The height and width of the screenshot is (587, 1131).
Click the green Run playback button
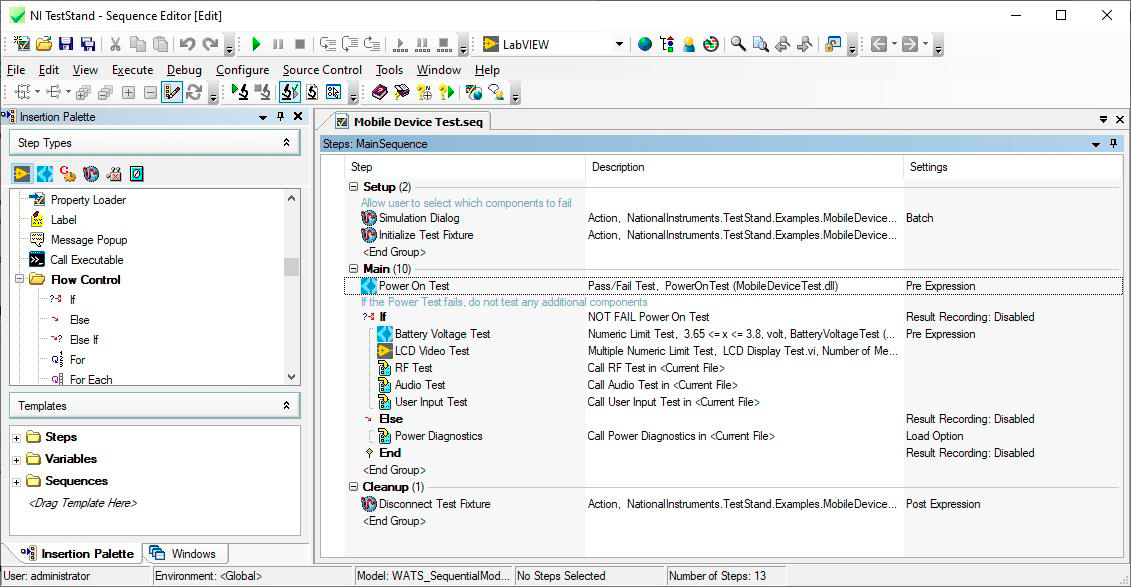tap(255, 44)
